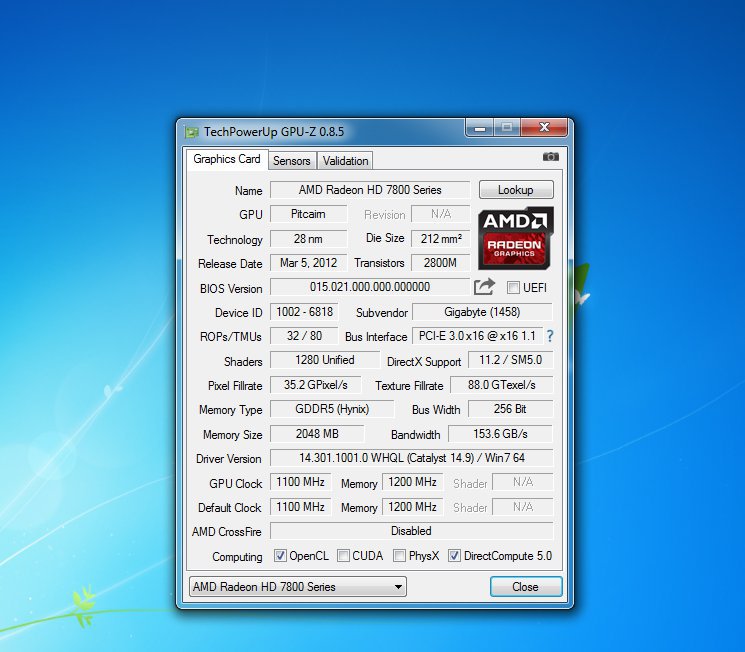Click the Memory Type field GDDR5 (Hynix)

(x=332, y=409)
